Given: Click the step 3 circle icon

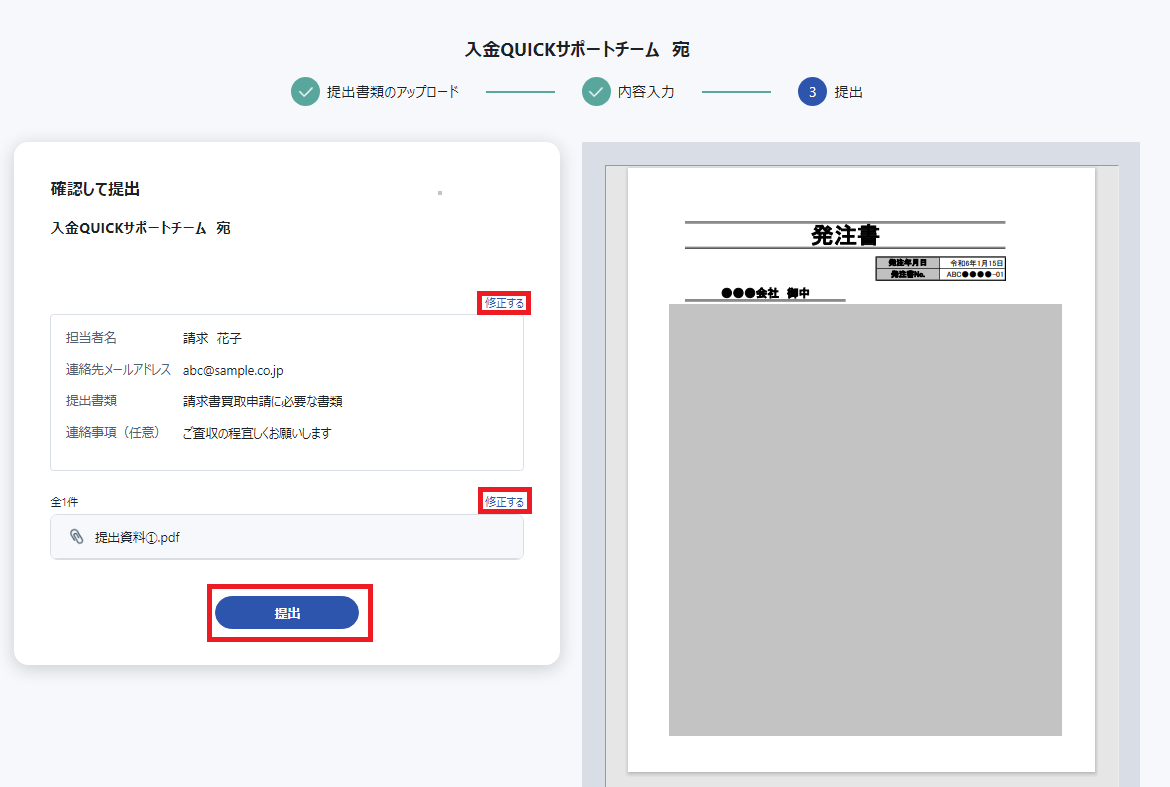Looking at the screenshot, I should tap(813, 92).
